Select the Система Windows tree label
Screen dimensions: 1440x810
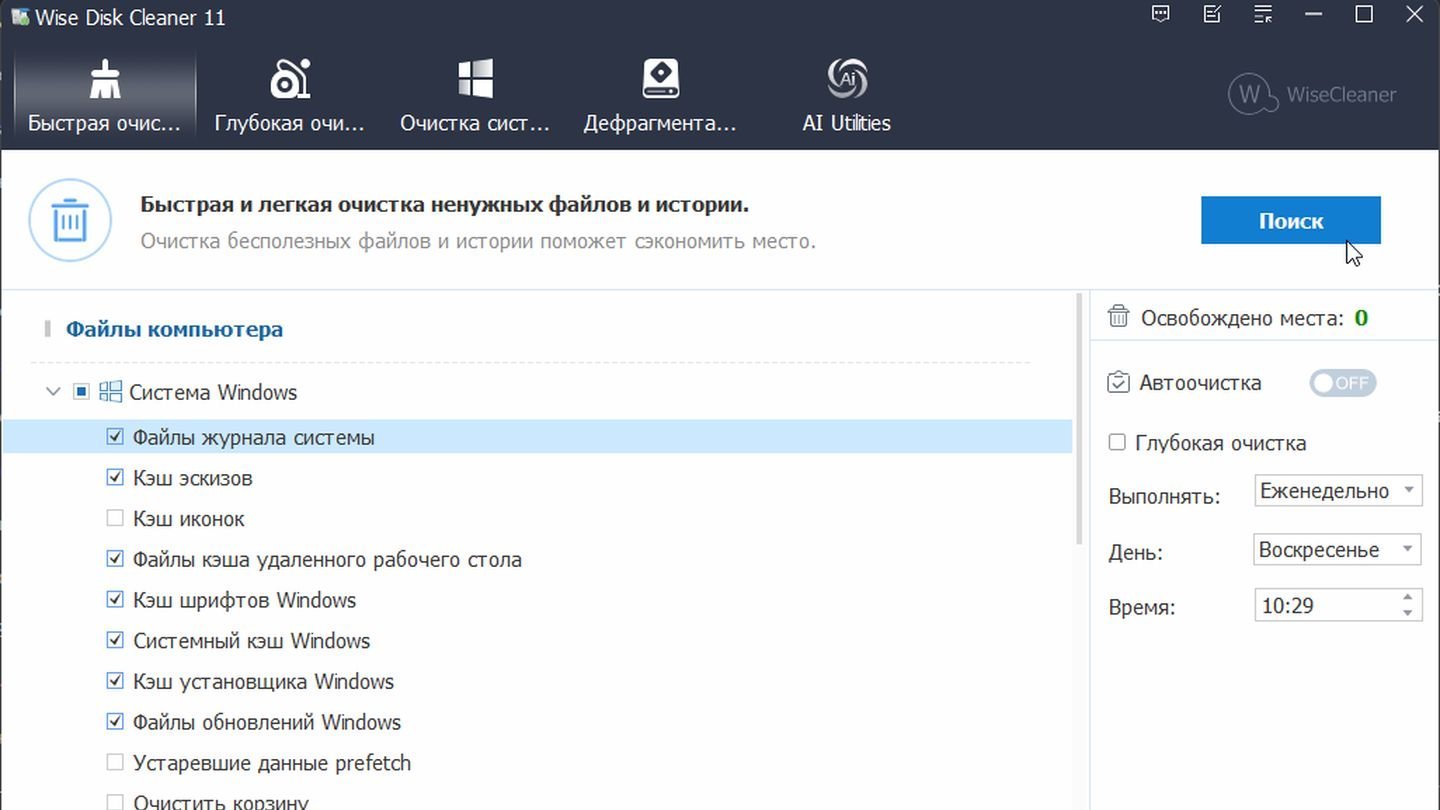click(213, 392)
